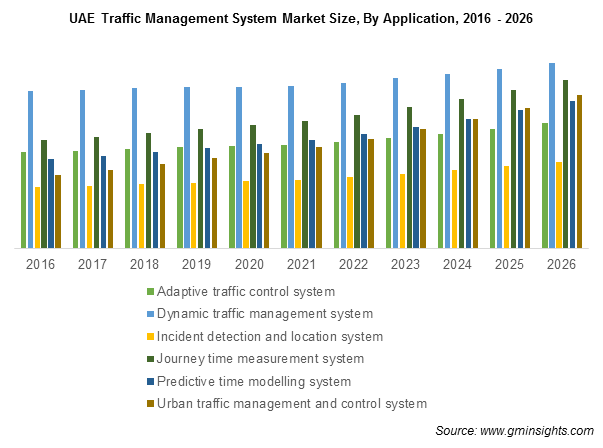Click the navy Predictive time modelling legend swatch
Screen dimensions: 603x448
click(150, 382)
